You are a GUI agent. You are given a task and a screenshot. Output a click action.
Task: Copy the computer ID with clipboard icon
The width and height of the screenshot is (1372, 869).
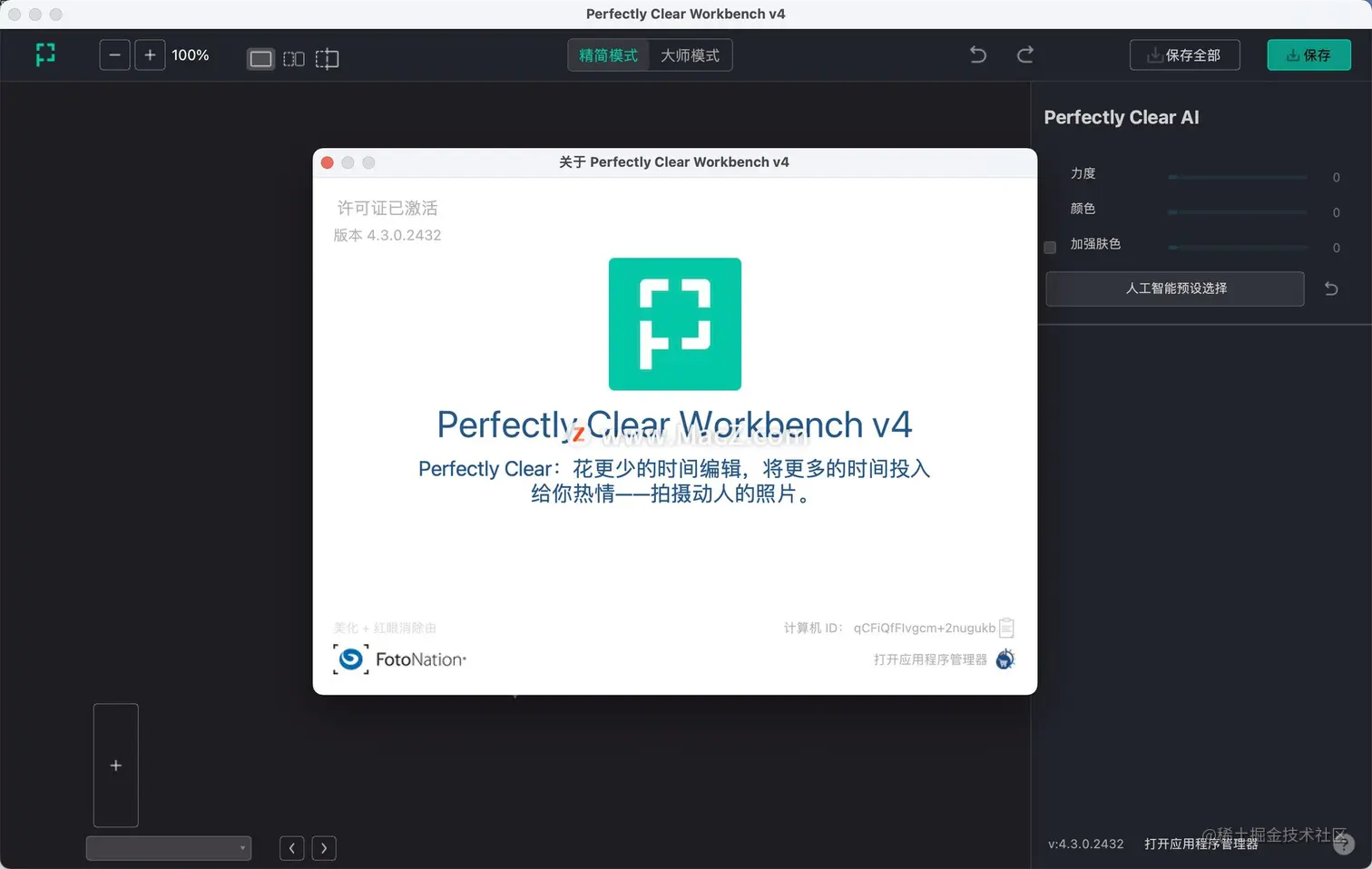coord(1006,628)
